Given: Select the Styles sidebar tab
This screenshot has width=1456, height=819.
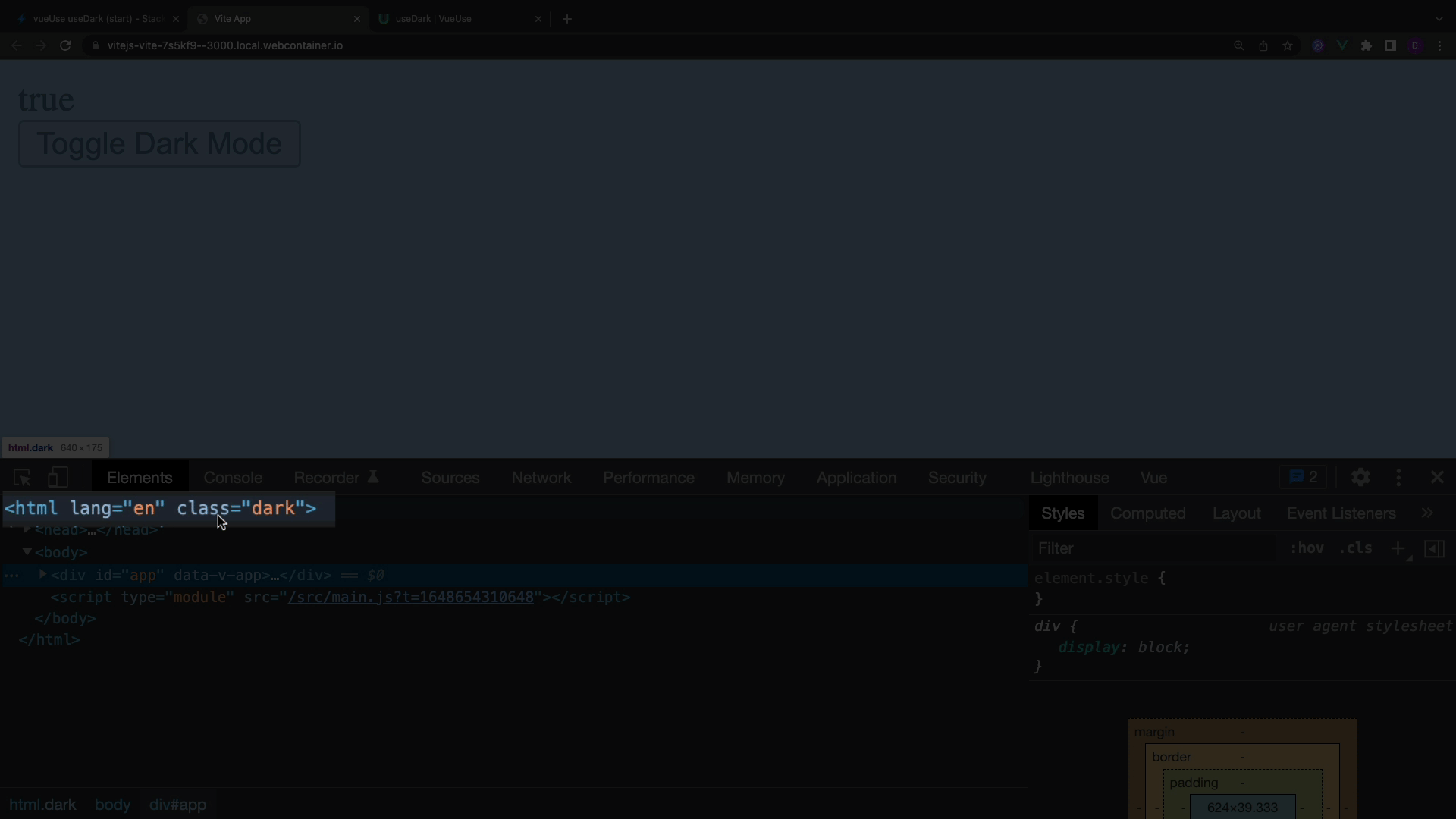Looking at the screenshot, I should [1063, 513].
